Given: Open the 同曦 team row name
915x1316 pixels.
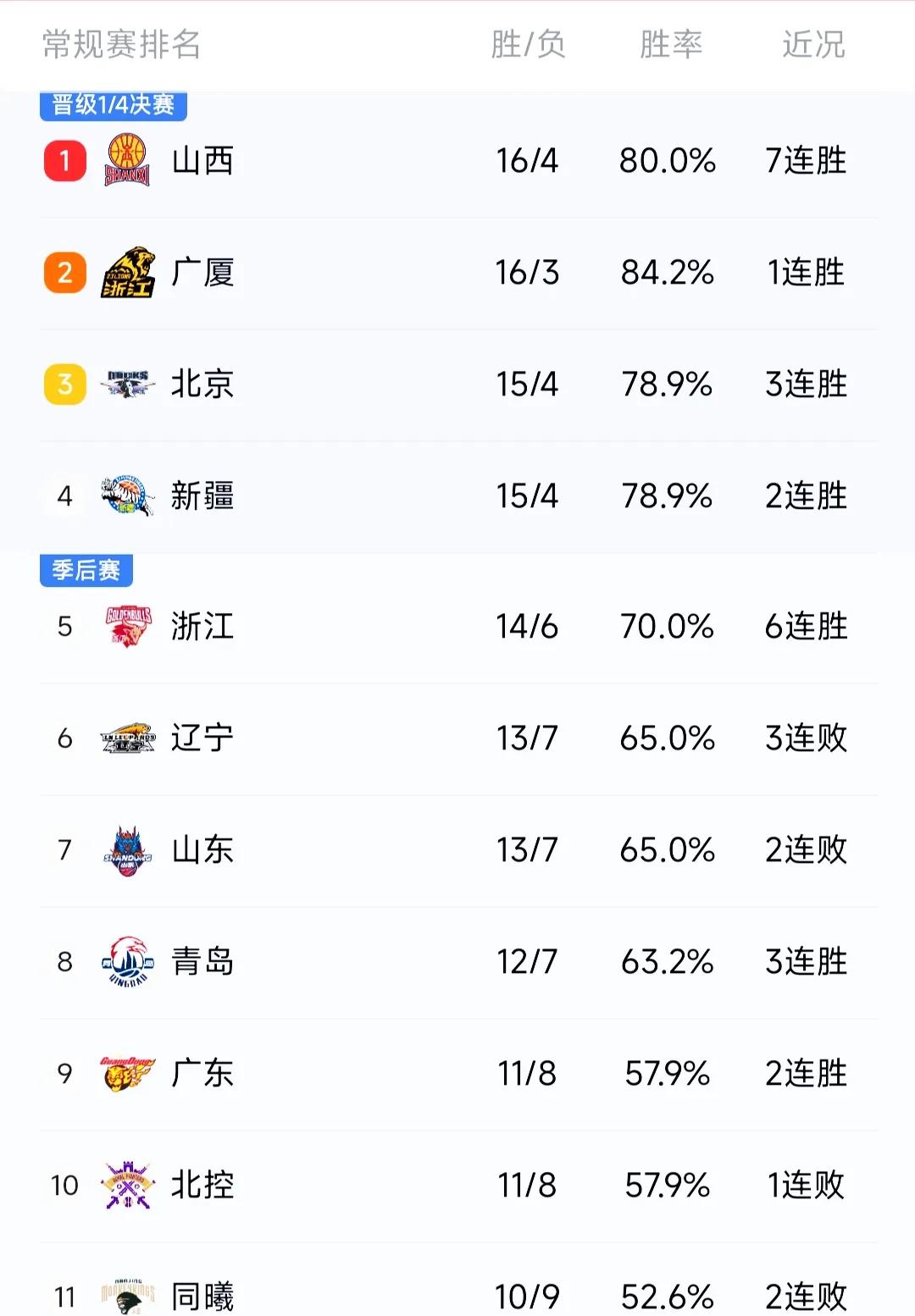Looking at the screenshot, I should 202,1297.
